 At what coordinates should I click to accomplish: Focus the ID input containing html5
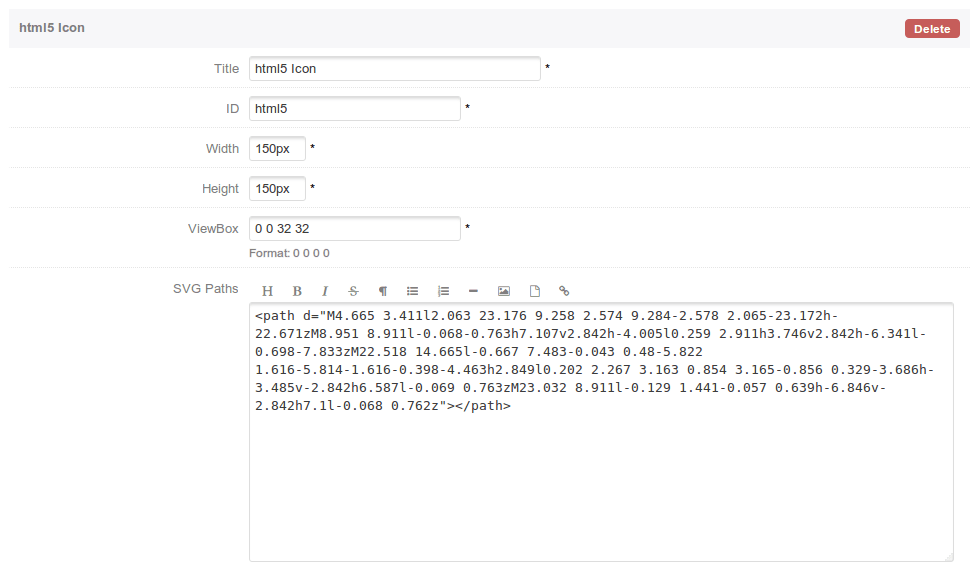355,108
